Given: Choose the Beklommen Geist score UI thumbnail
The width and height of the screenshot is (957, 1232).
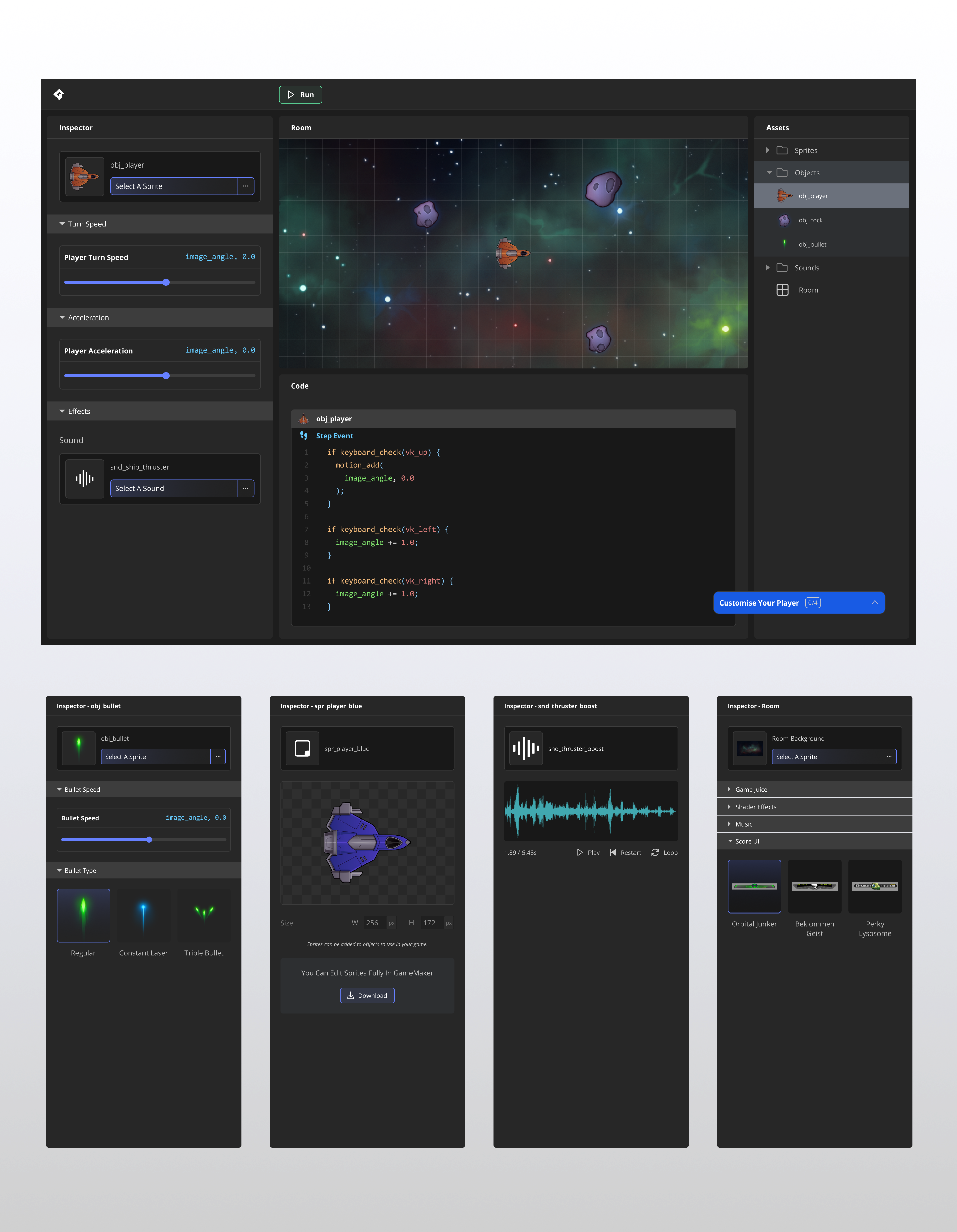Looking at the screenshot, I should (x=814, y=886).
